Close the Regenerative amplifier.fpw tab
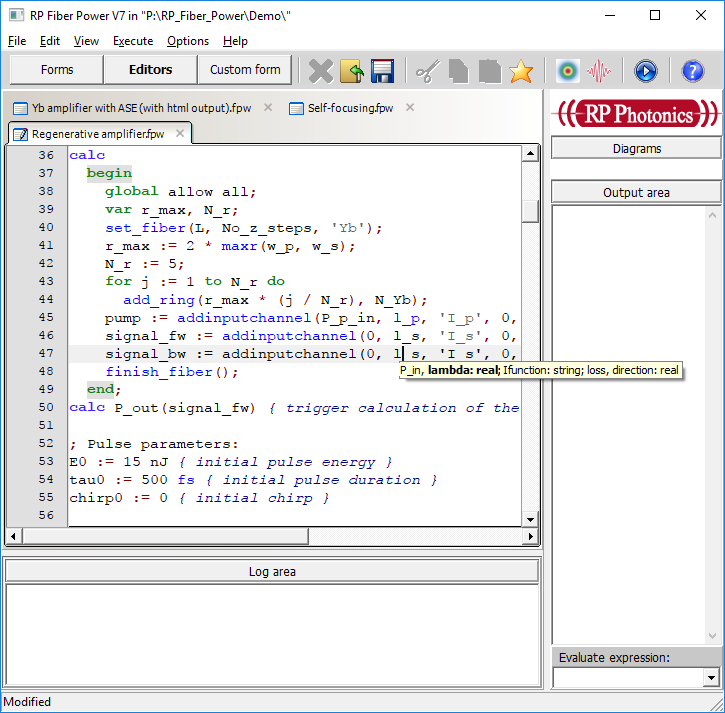The height and width of the screenshot is (713, 725). pyautogui.click(x=180, y=133)
